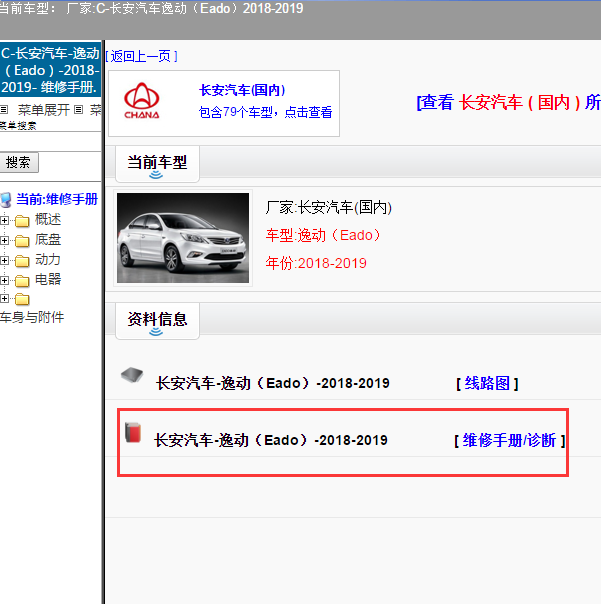Select the 动力 tree item

tap(48, 260)
